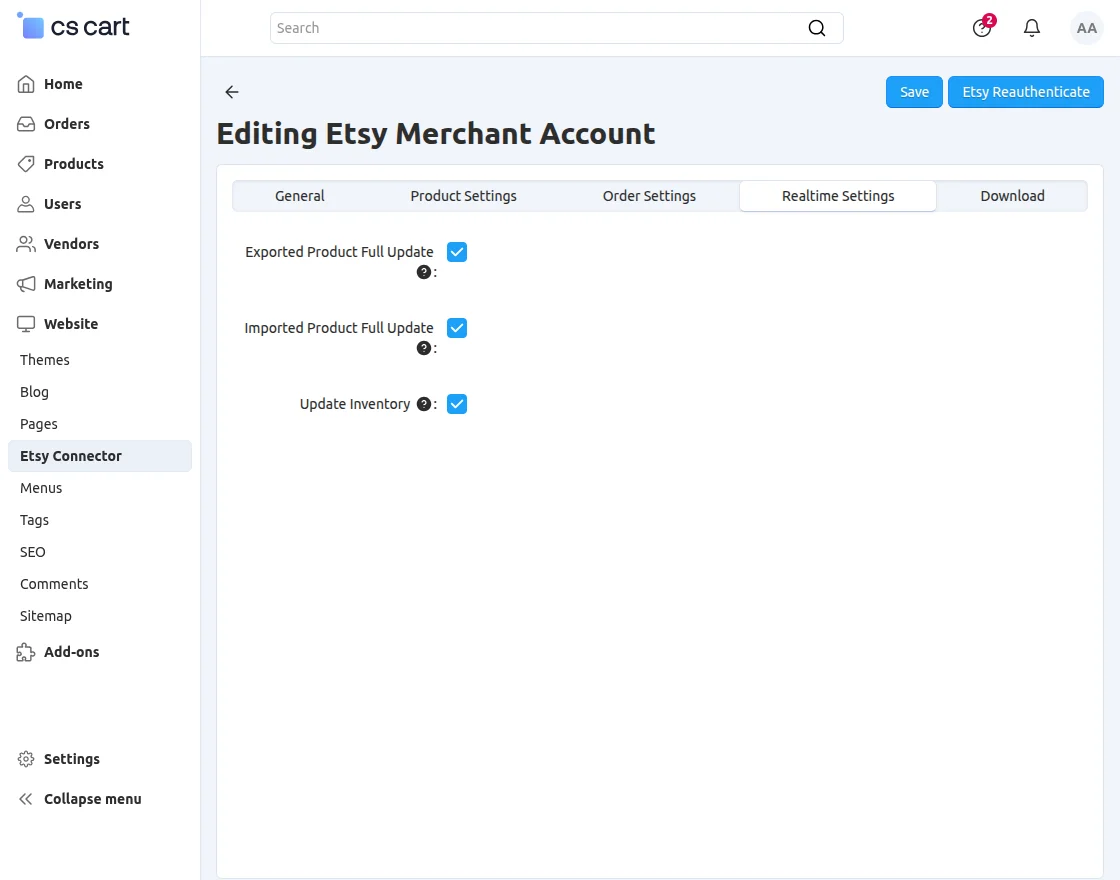Image resolution: width=1120 pixels, height=880 pixels.
Task: Click Imported Product Full Update help icon
Action: (x=424, y=348)
